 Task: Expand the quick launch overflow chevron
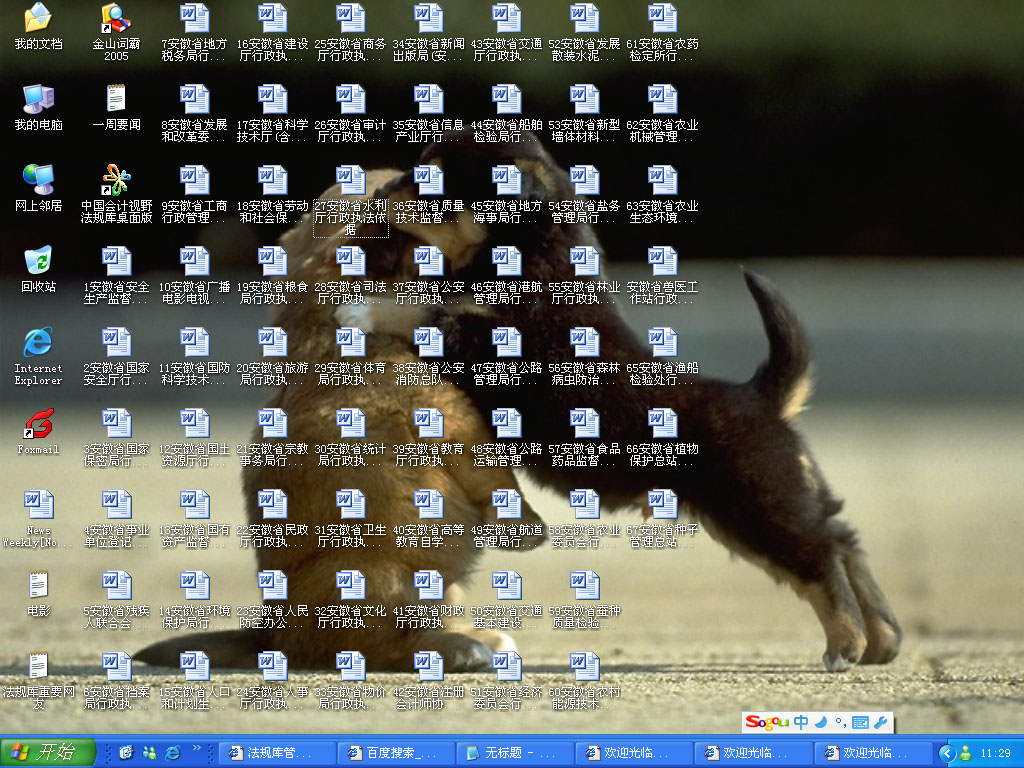(197, 748)
